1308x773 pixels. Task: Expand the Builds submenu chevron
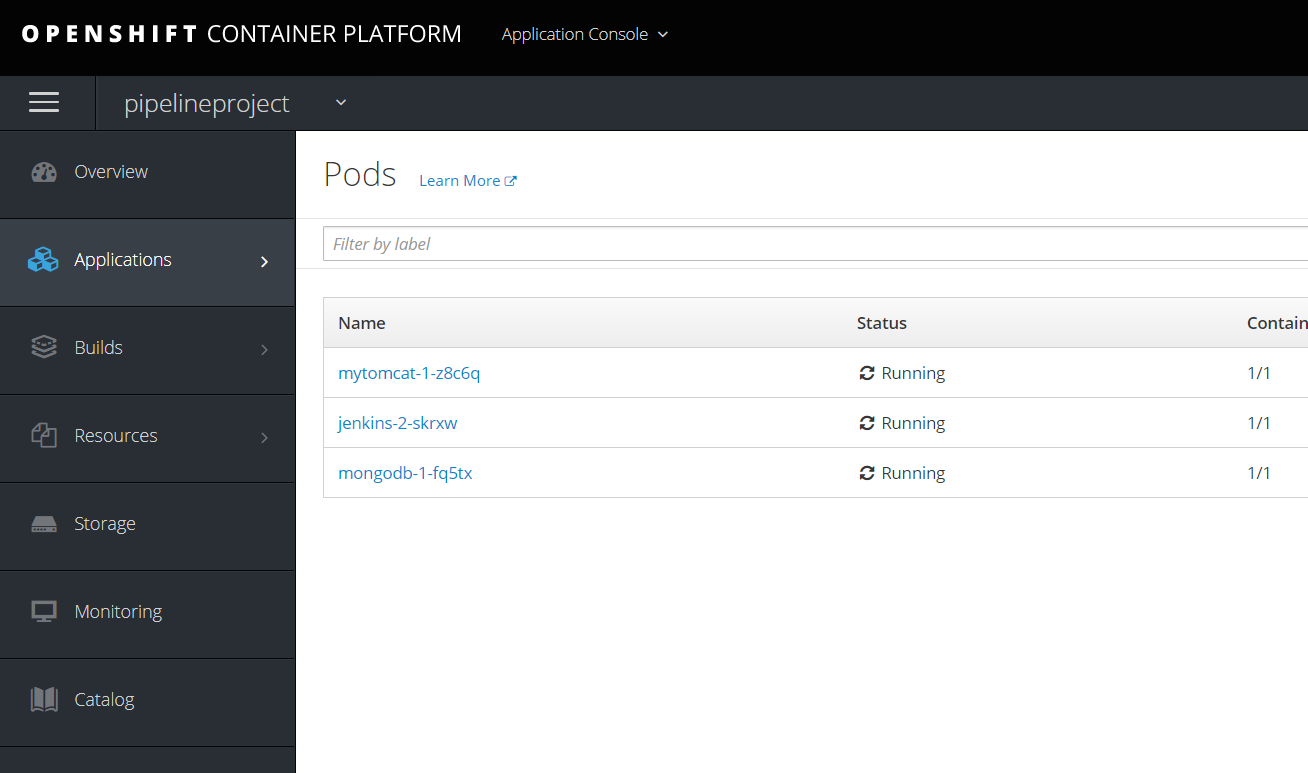point(264,349)
